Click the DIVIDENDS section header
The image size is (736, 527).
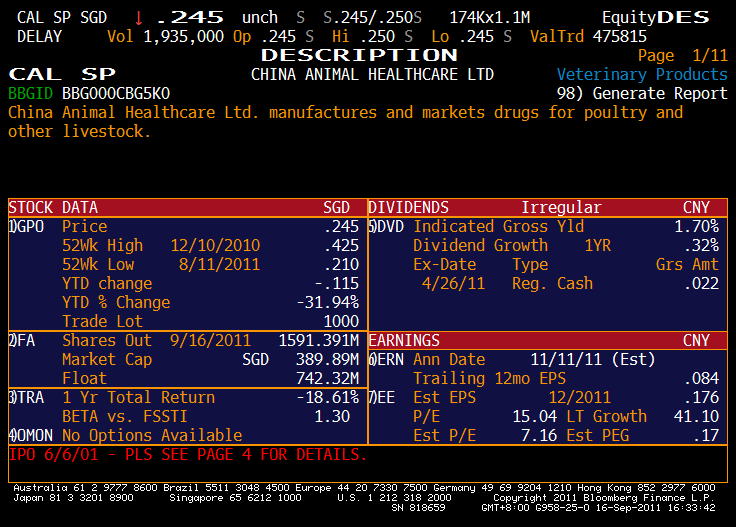click(548, 207)
